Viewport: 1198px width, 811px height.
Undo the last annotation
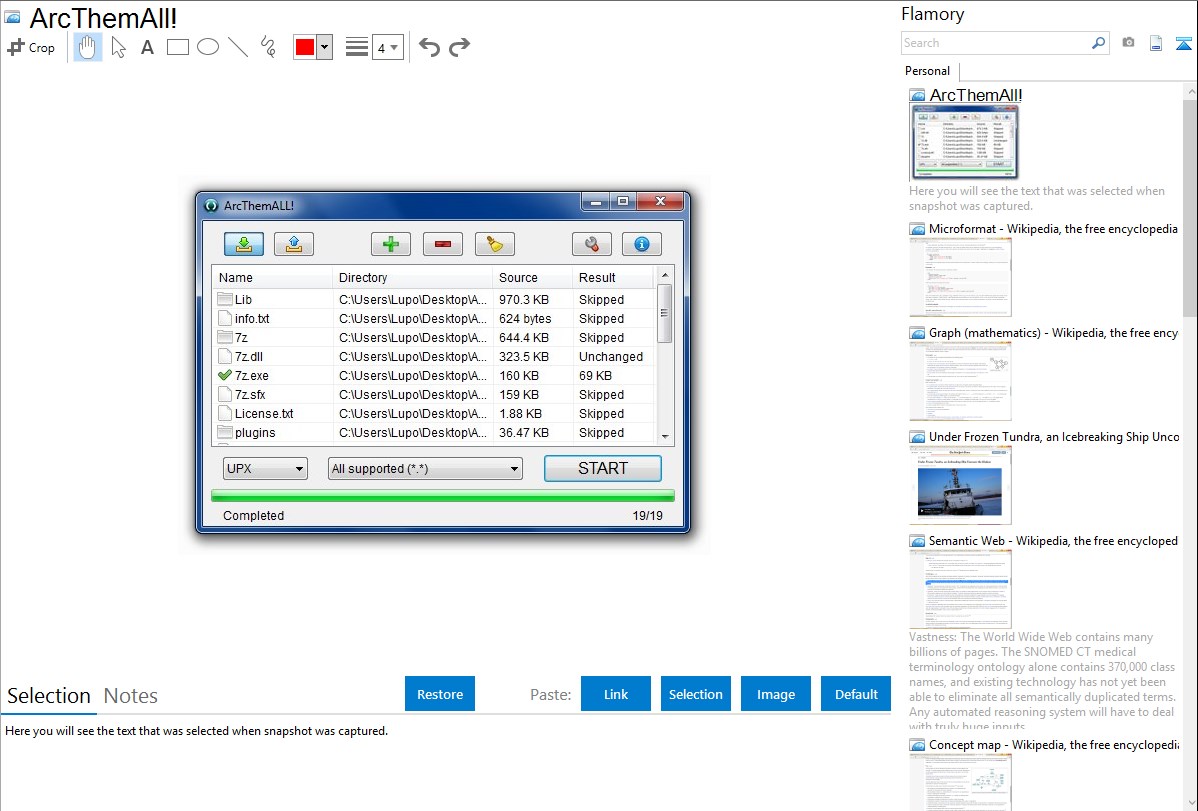[429, 47]
